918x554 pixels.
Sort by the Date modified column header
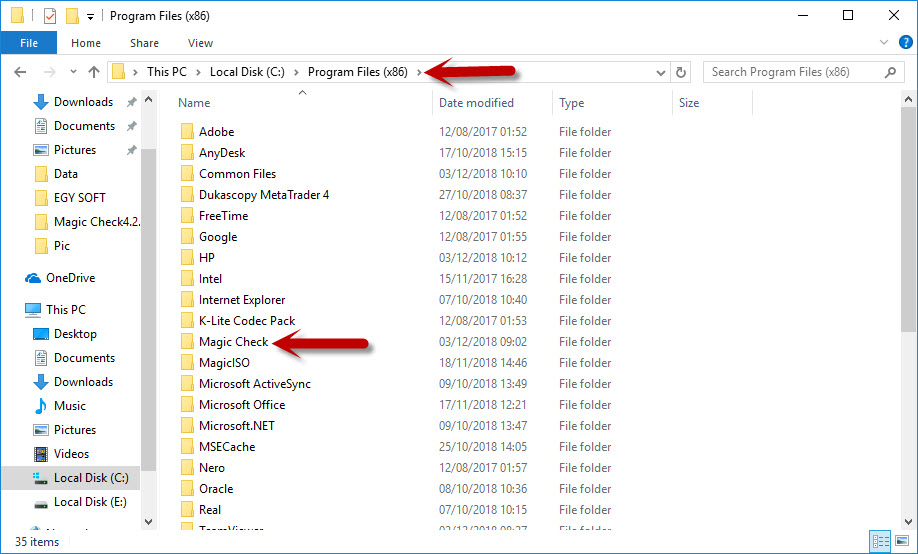click(x=476, y=103)
